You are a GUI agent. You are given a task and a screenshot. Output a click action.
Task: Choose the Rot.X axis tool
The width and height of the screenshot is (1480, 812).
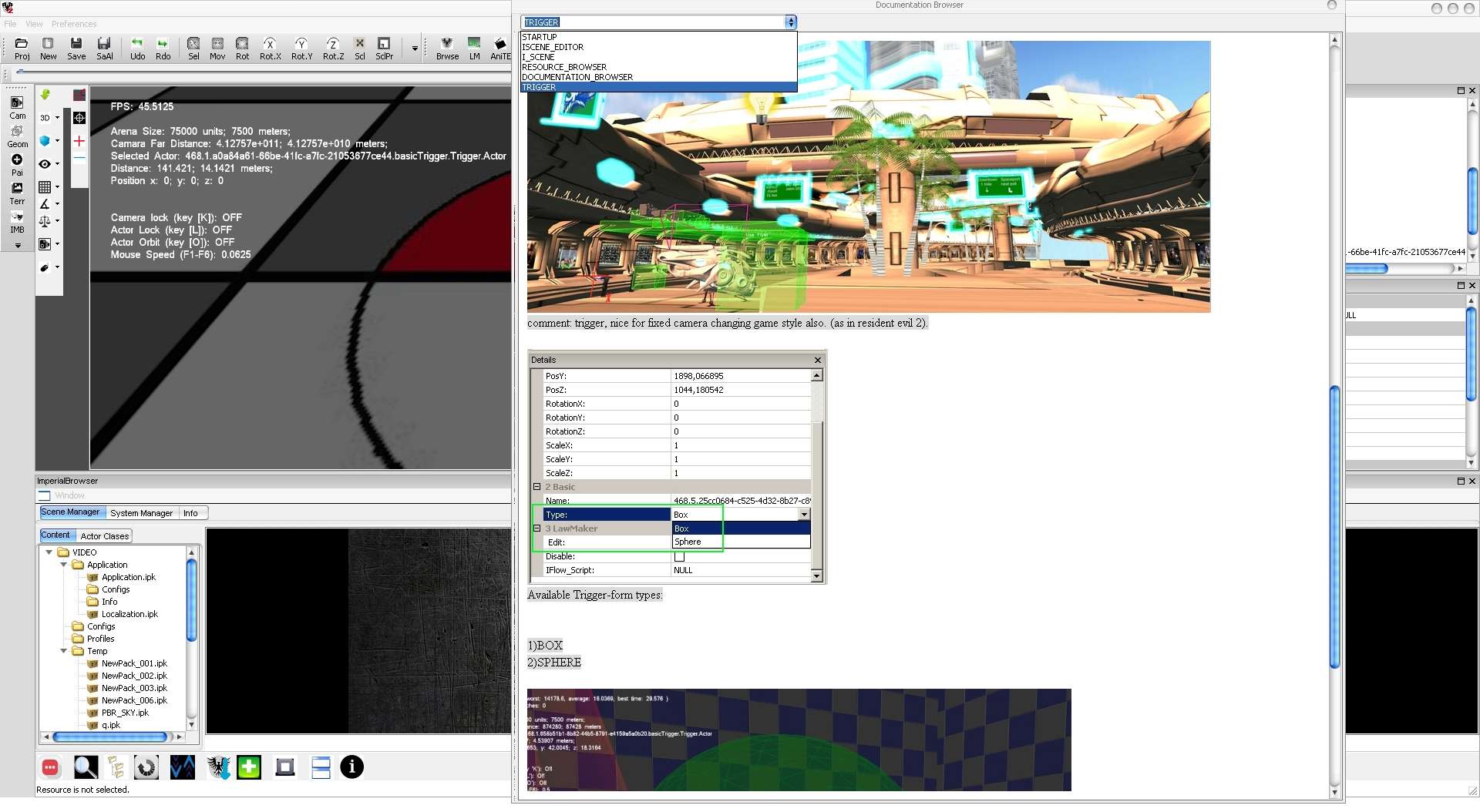point(270,49)
